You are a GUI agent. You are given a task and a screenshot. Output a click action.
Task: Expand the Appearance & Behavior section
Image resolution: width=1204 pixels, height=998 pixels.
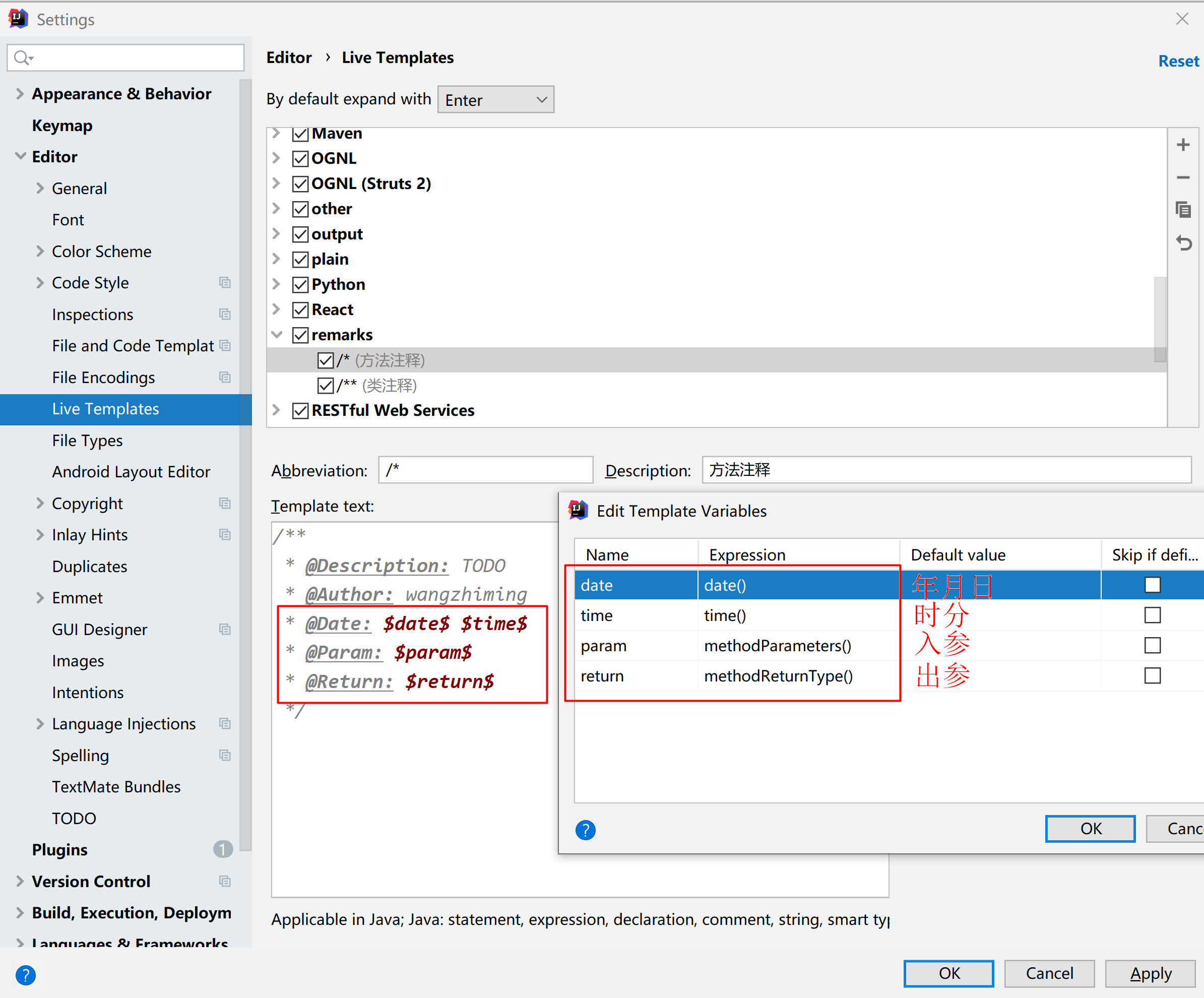click(x=20, y=94)
